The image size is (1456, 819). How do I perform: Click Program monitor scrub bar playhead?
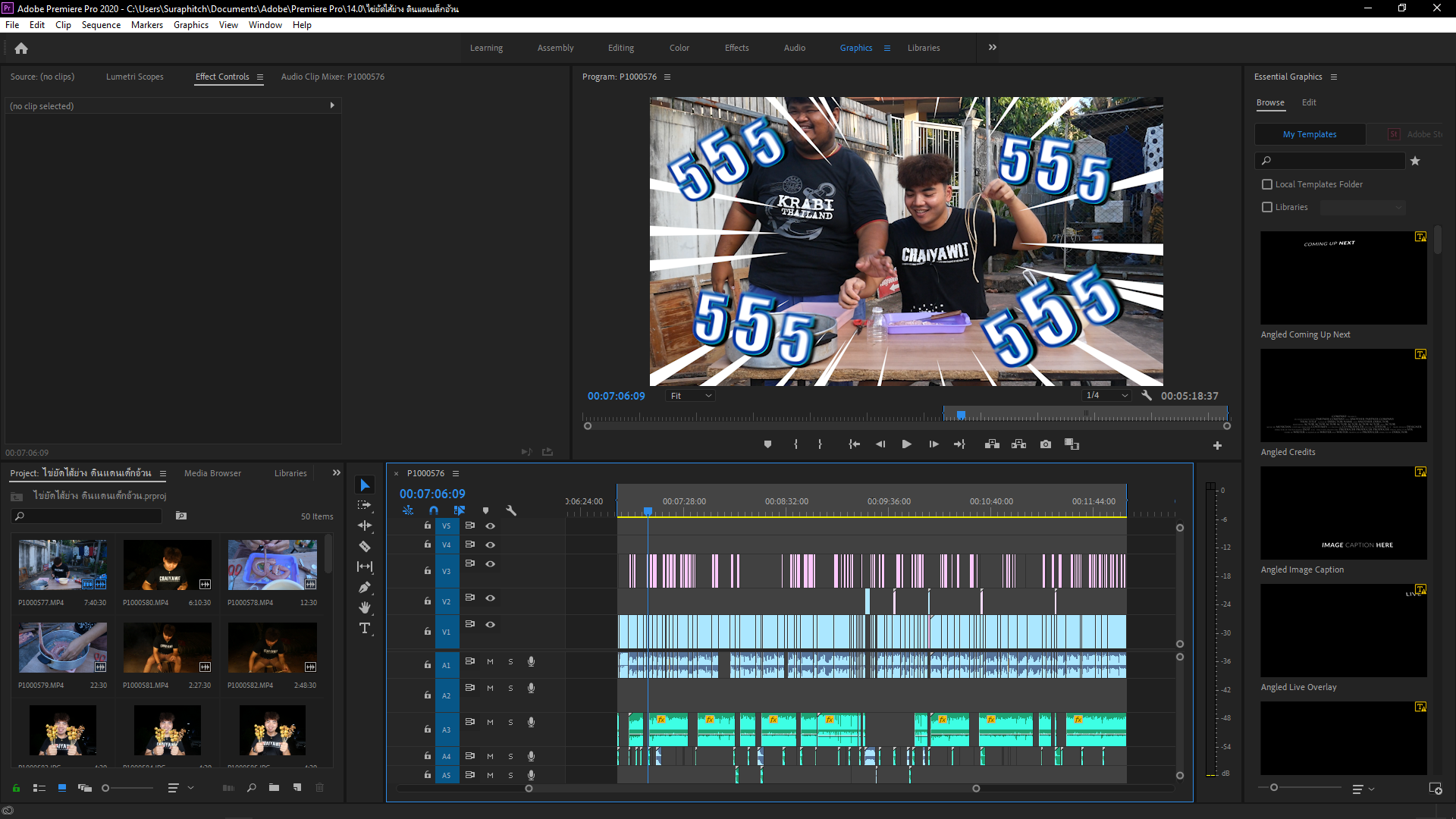(x=961, y=415)
